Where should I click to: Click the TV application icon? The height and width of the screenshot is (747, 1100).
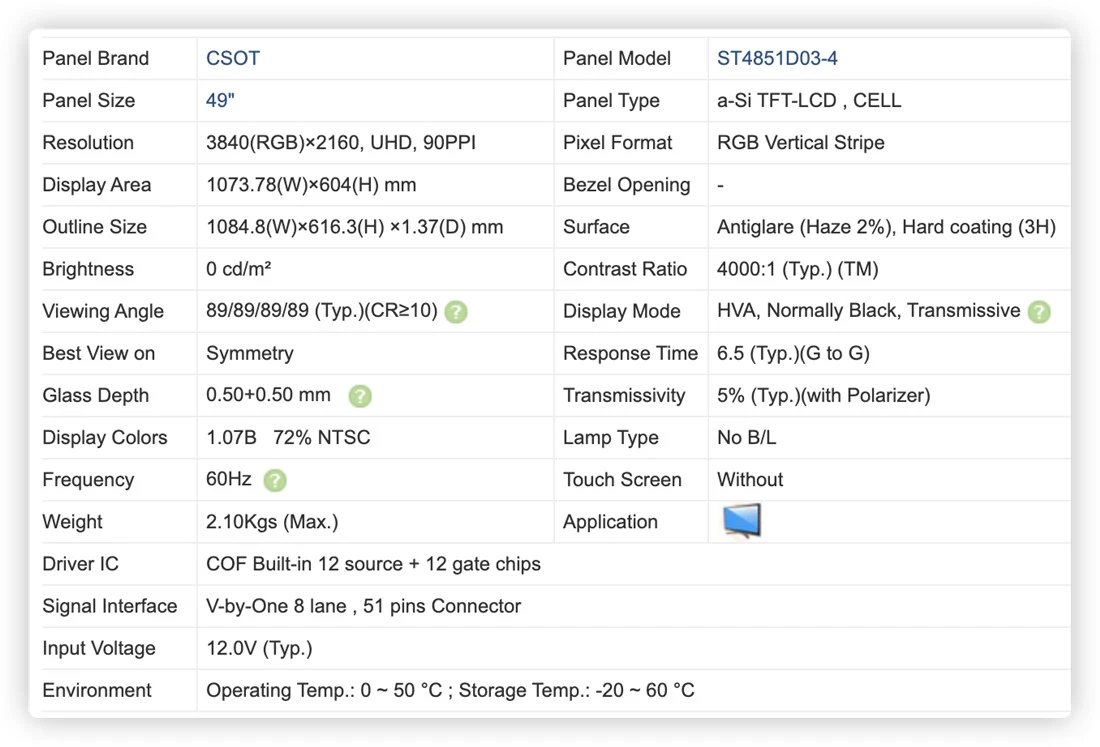742,521
